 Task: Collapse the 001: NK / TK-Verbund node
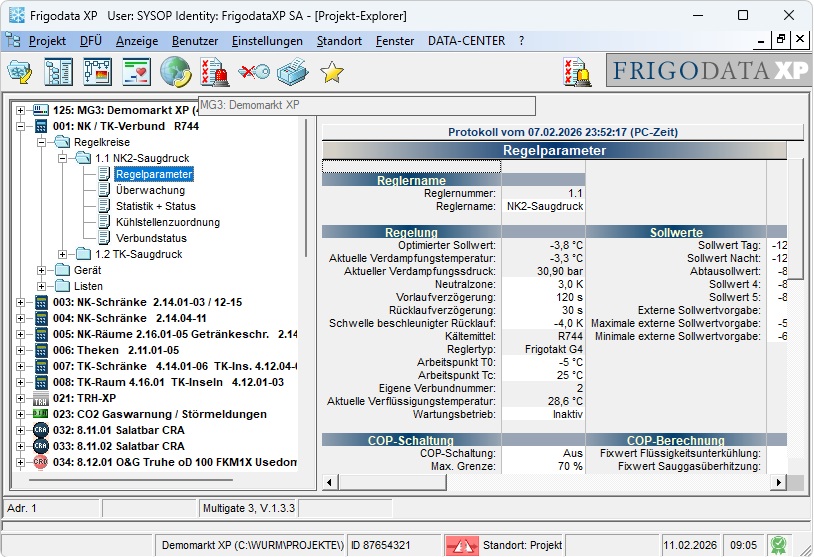(x=20, y=126)
